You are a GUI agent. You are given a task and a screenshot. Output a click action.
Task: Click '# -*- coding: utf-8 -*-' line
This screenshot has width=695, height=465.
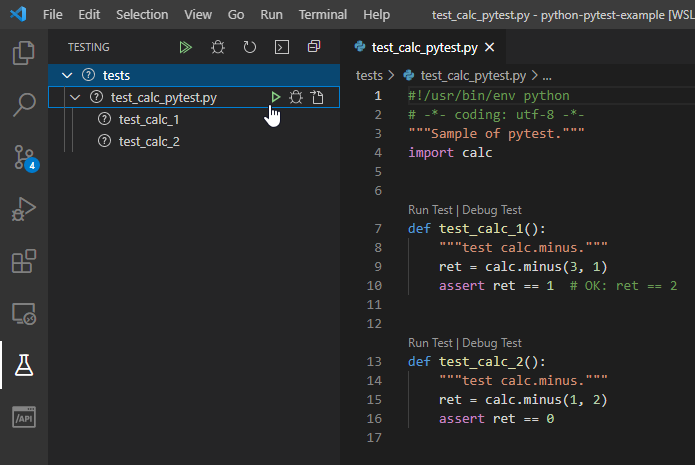[496, 115]
